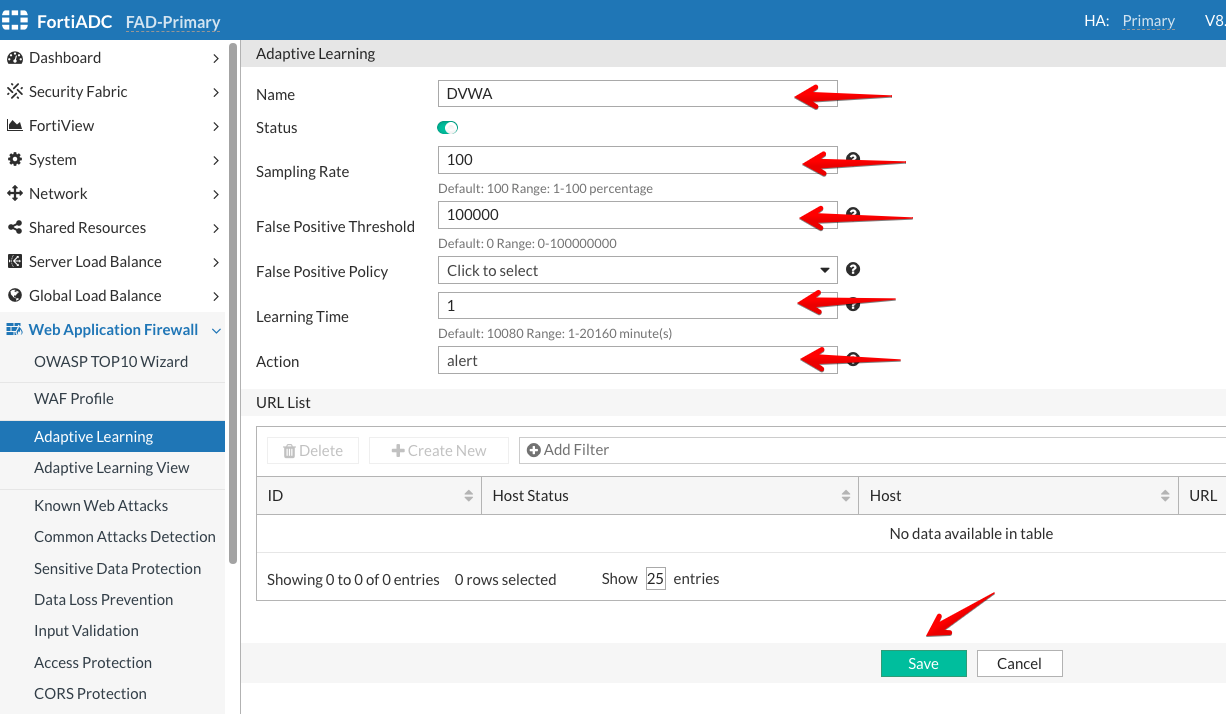Viewport: 1226px width, 714px height.
Task: Click the Shared Resources share icon
Action: pos(15,228)
